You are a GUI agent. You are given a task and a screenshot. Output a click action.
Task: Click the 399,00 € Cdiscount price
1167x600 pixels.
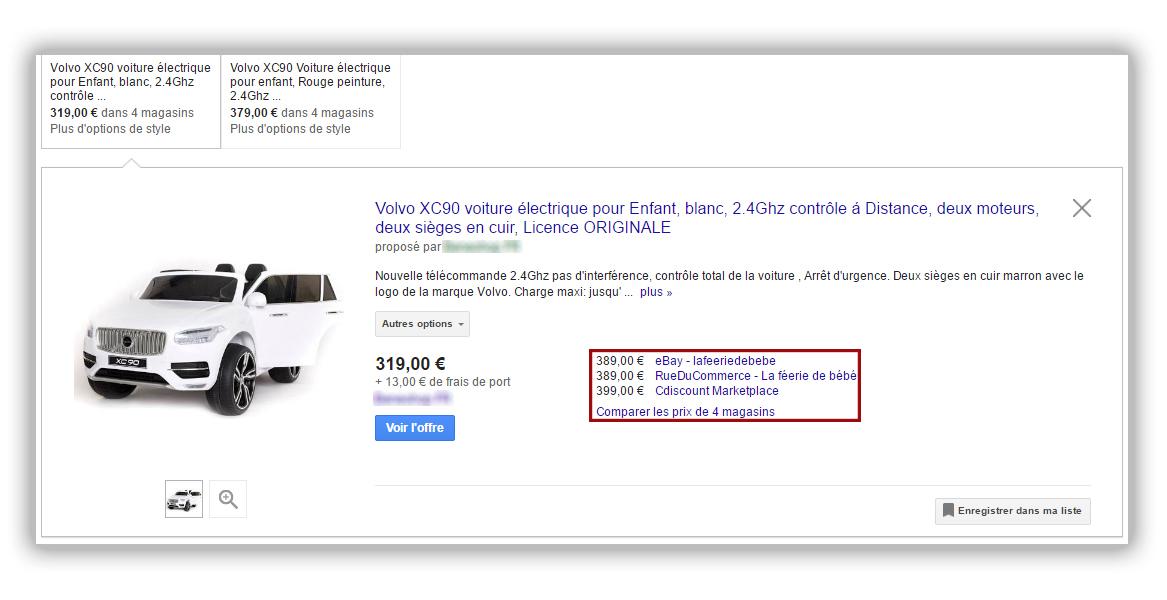click(620, 391)
